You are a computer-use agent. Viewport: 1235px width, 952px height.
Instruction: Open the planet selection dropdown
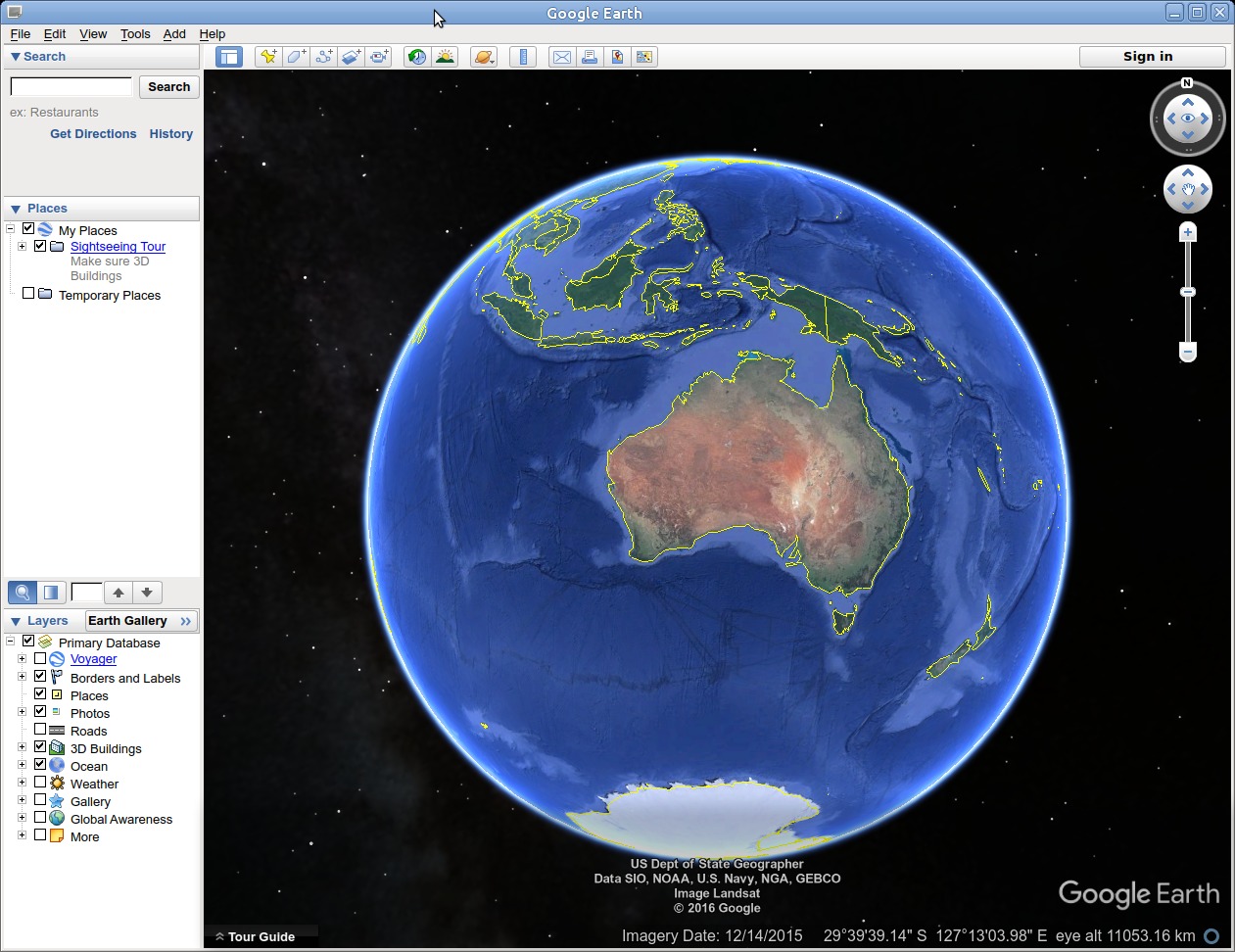[x=484, y=56]
